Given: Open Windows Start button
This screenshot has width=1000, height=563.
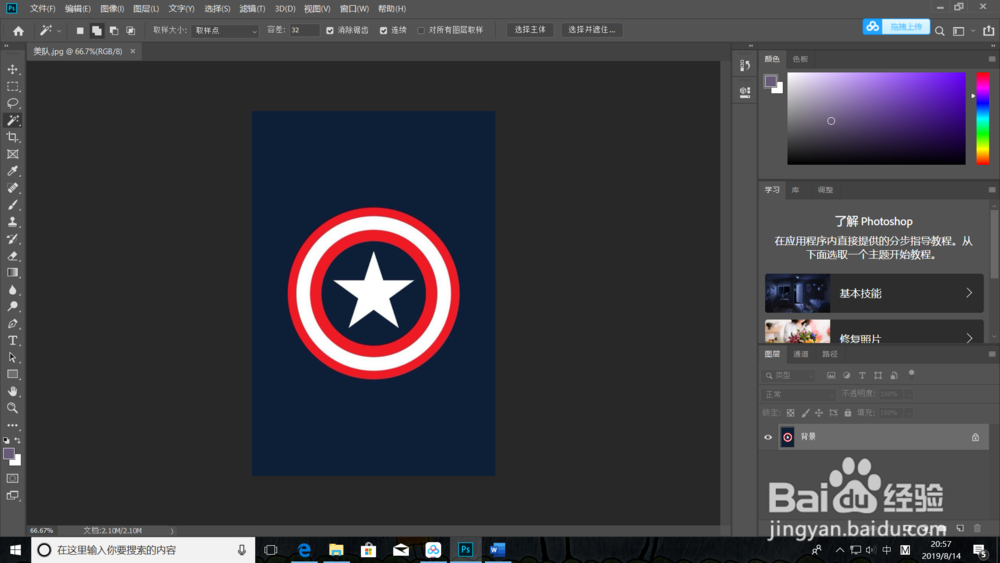Looking at the screenshot, I should [15, 550].
